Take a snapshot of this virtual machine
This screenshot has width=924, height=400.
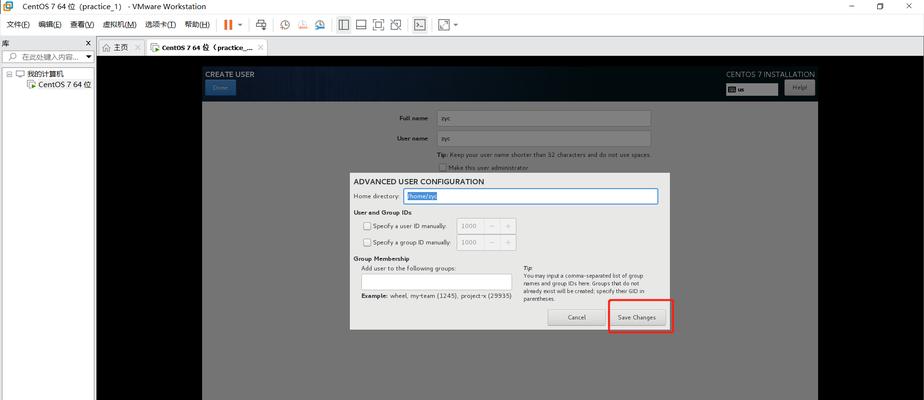[x=285, y=25]
